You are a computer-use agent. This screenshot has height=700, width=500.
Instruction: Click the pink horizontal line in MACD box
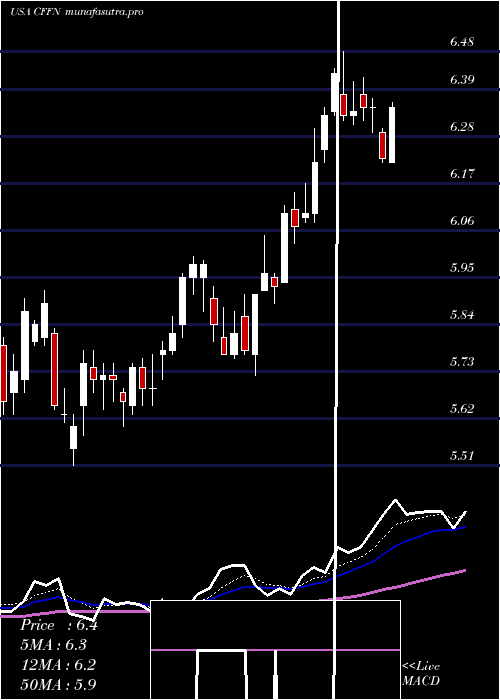click(275, 650)
